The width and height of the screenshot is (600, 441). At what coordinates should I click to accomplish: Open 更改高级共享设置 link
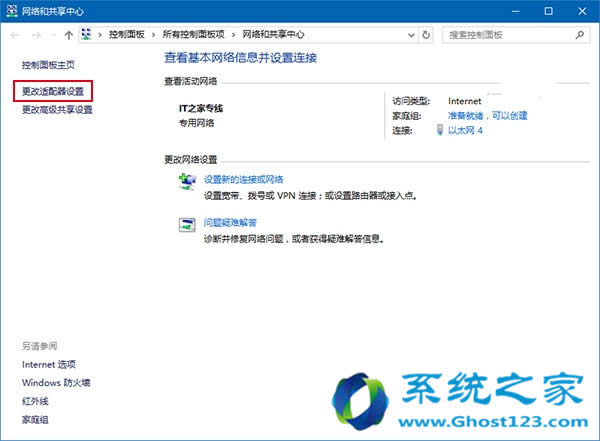coord(57,109)
